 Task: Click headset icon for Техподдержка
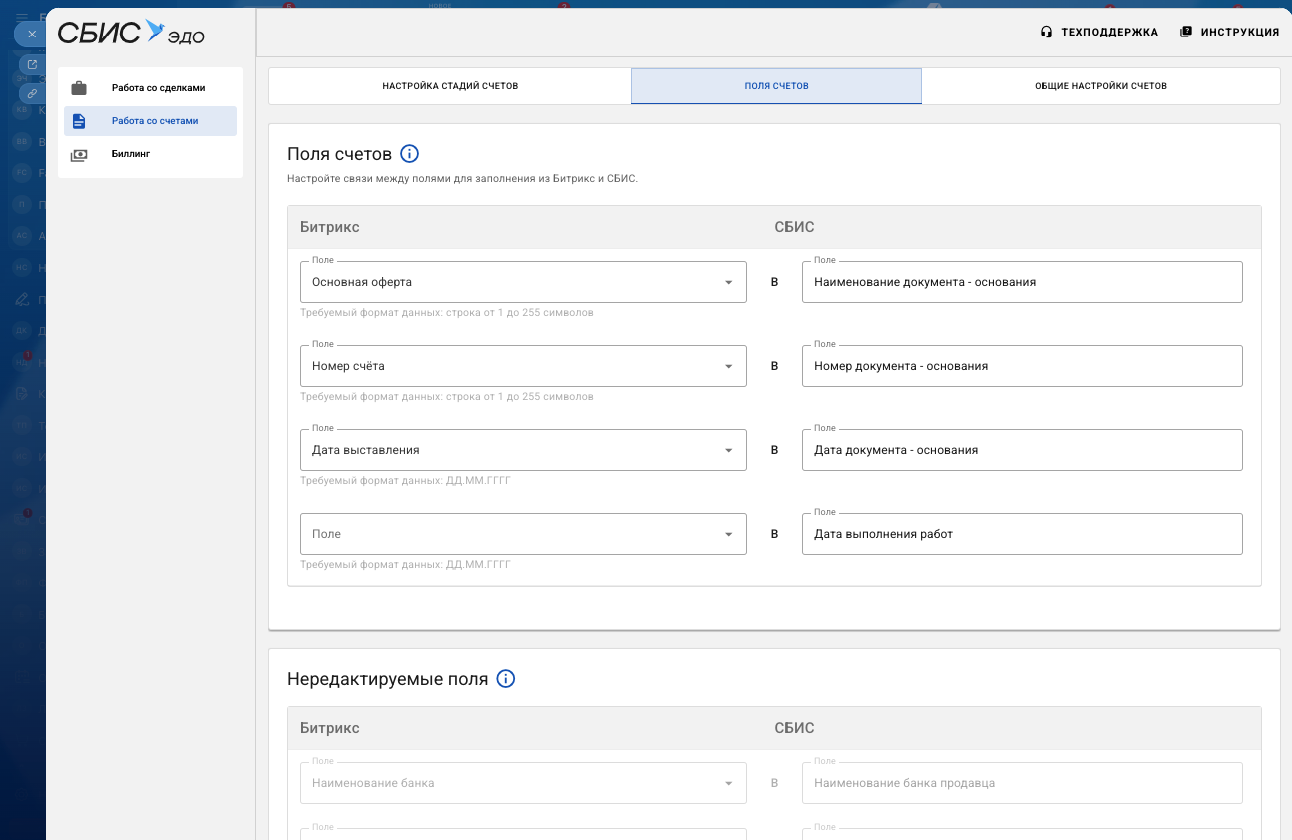point(1046,32)
